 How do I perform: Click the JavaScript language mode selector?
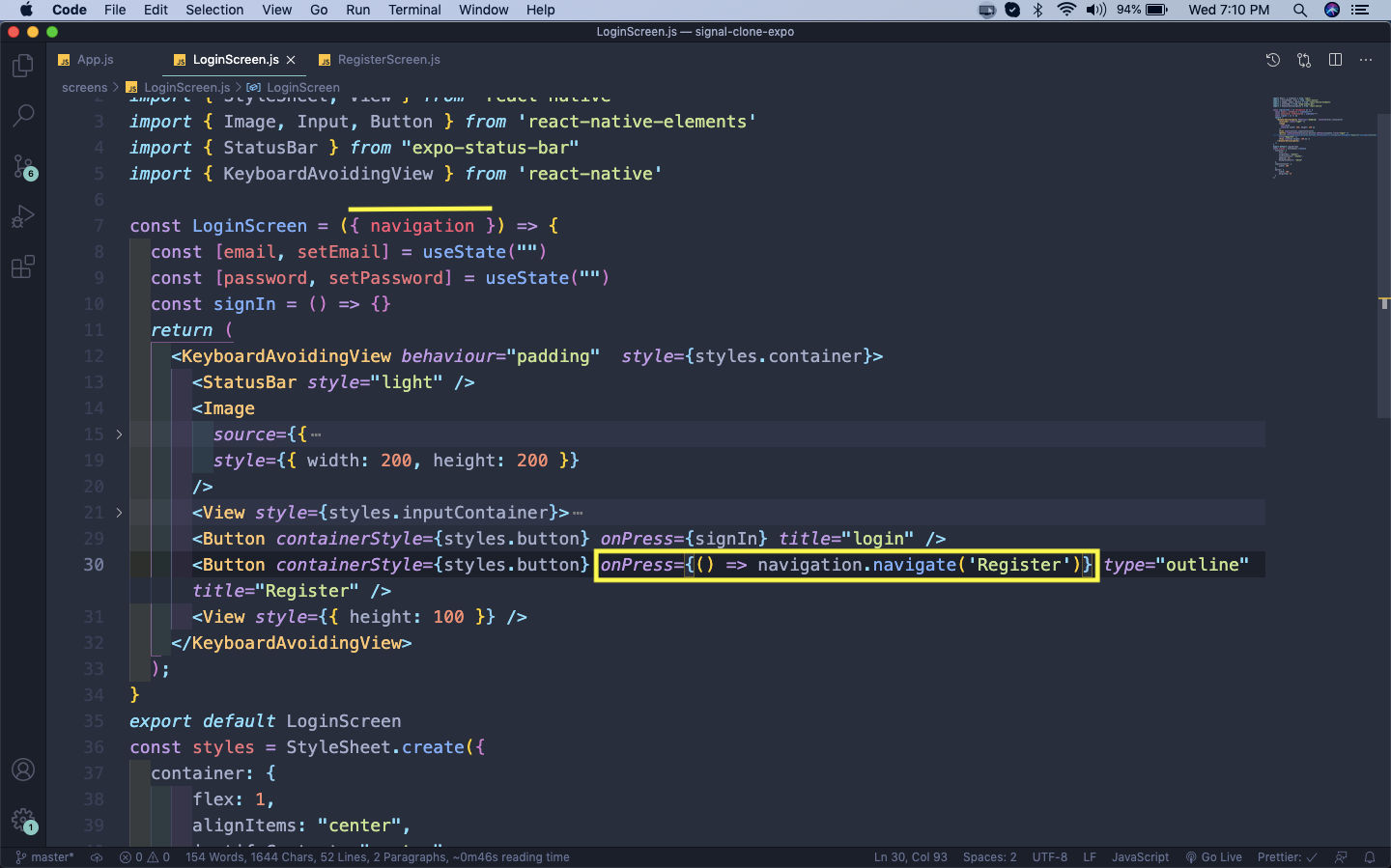click(x=1140, y=857)
